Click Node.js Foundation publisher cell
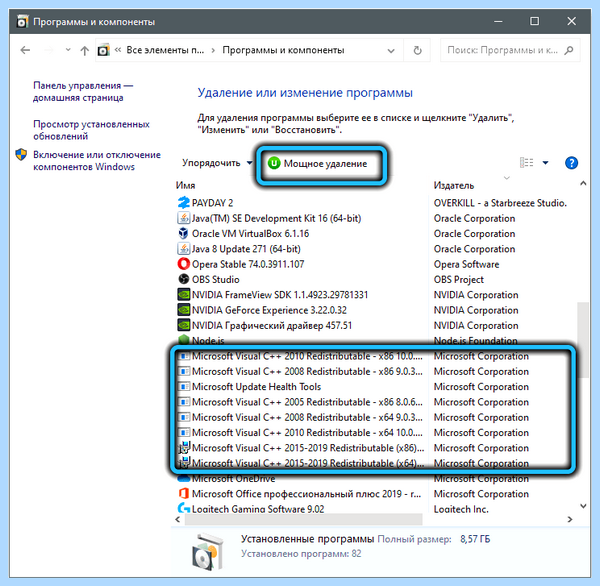Image resolution: width=600 pixels, height=586 pixels. coord(476,340)
